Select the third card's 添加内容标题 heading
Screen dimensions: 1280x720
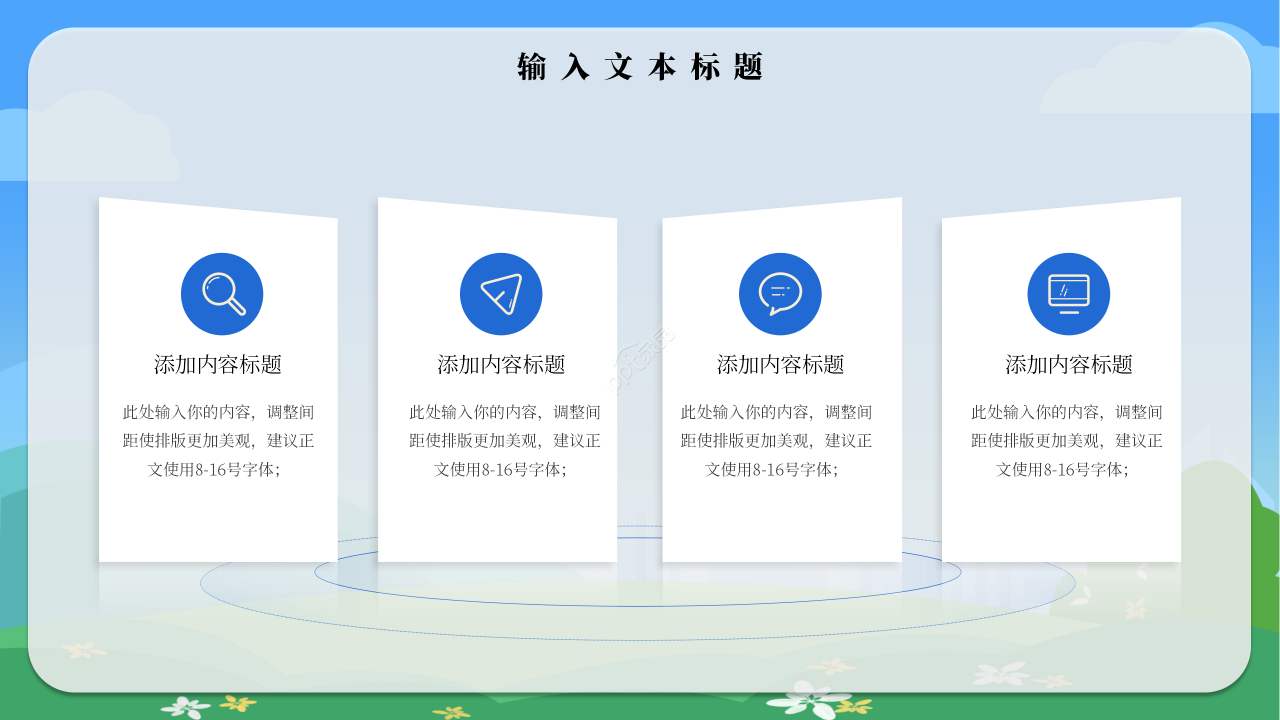(x=780, y=364)
